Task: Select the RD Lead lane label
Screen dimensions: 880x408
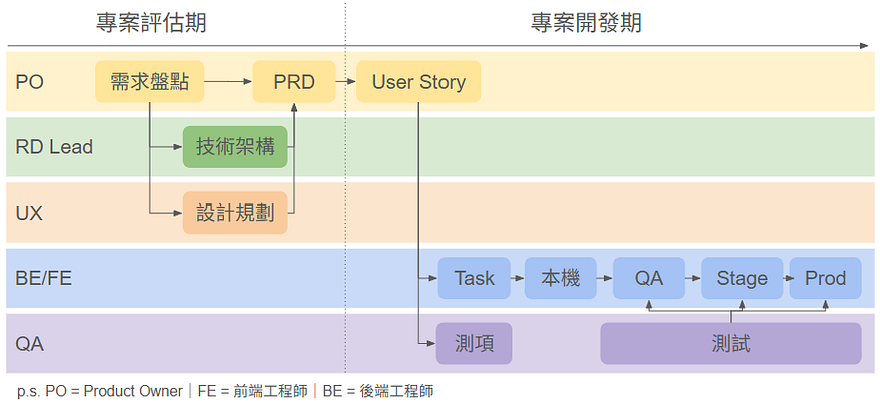Action: [x=54, y=147]
